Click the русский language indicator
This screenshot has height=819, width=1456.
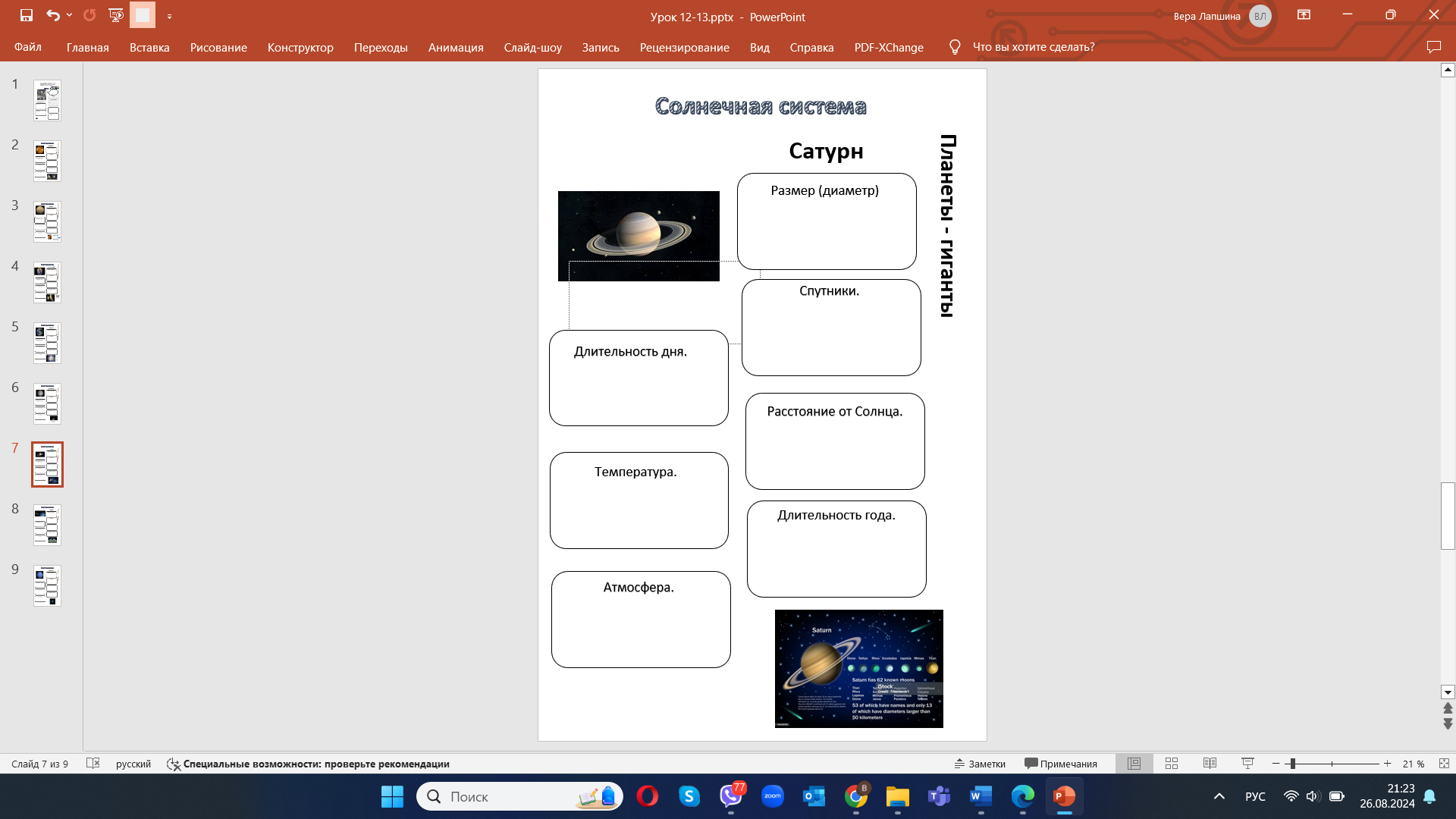point(133,764)
